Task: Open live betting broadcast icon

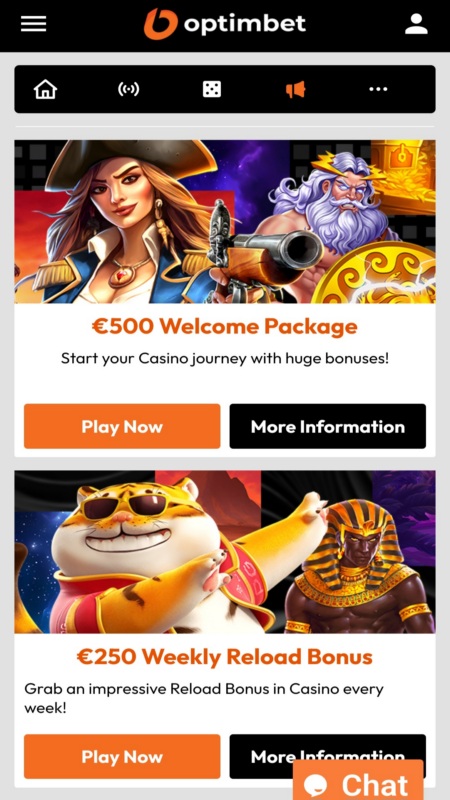Action: pos(128,89)
